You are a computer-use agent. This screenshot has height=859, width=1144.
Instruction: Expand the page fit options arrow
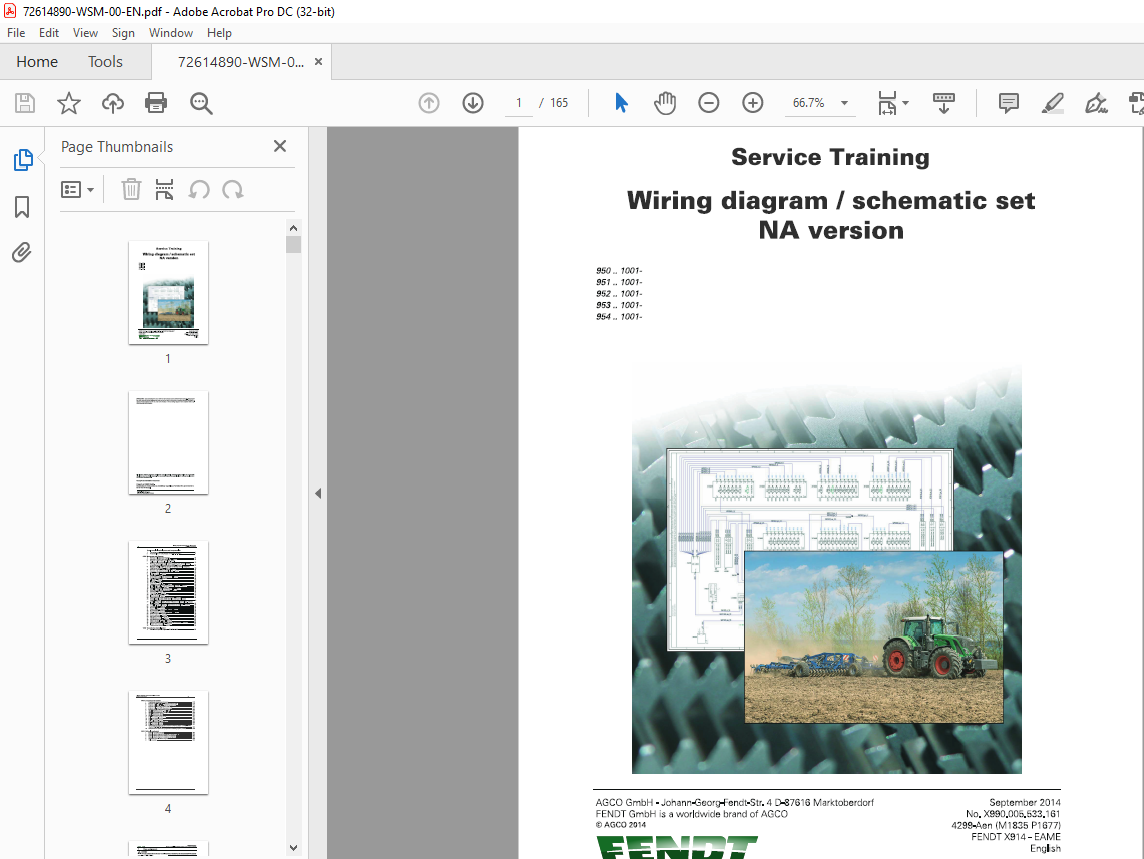(905, 103)
